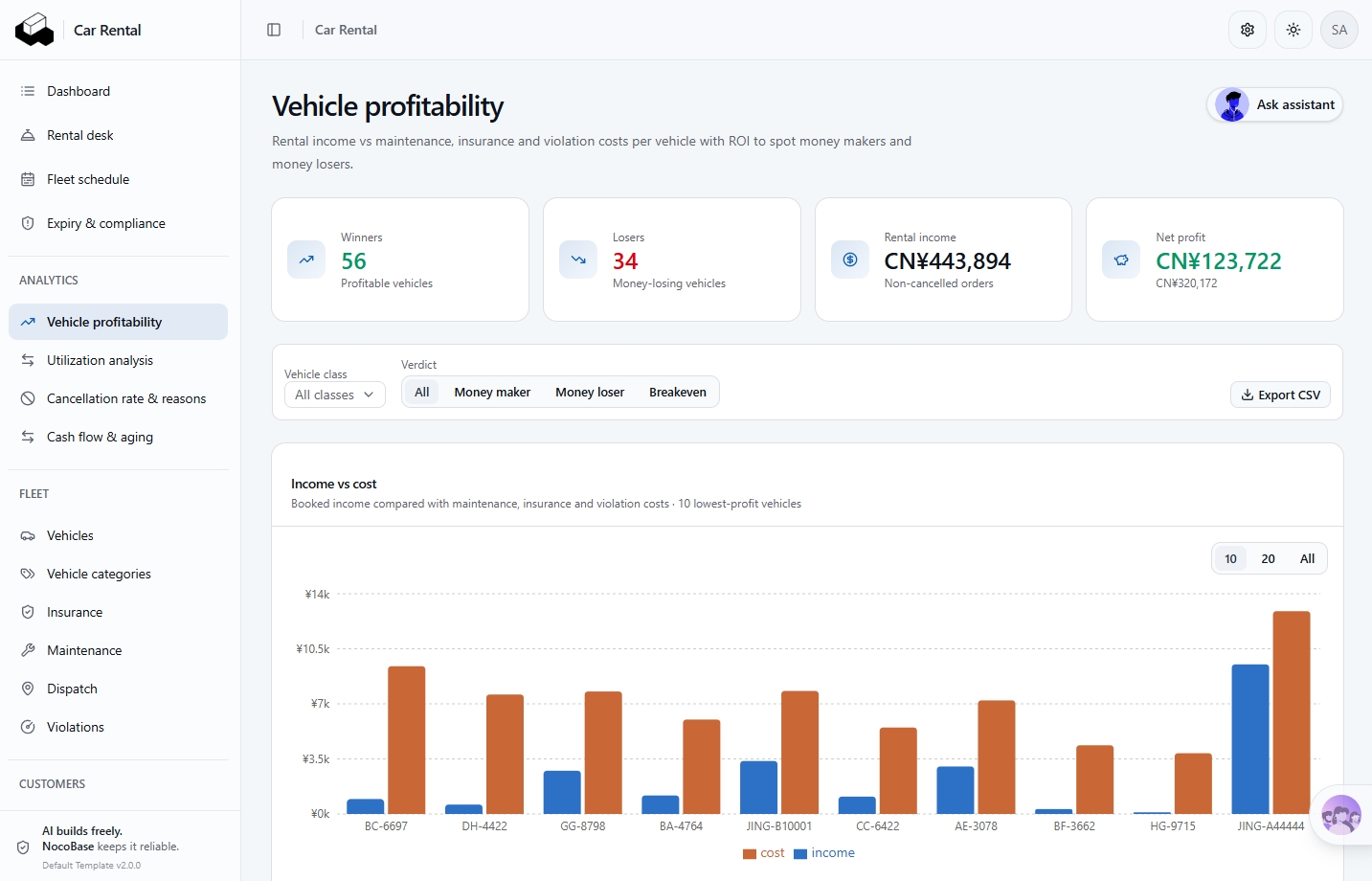Image resolution: width=1372 pixels, height=881 pixels.
Task: Click the Insurance shield-check icon
Action: point(28,612)
